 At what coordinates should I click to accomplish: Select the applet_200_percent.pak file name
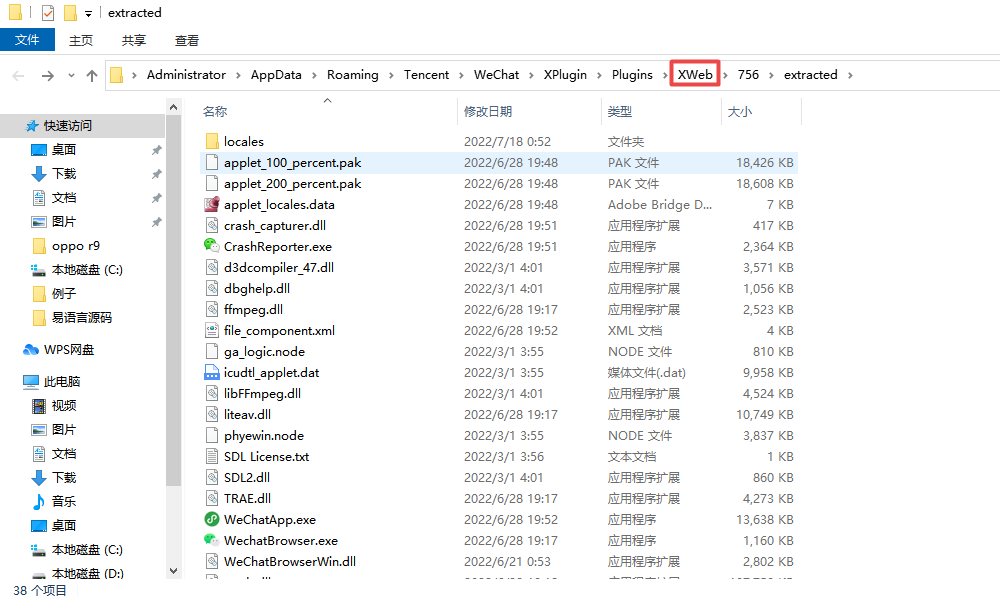click(x=293, y=184)
